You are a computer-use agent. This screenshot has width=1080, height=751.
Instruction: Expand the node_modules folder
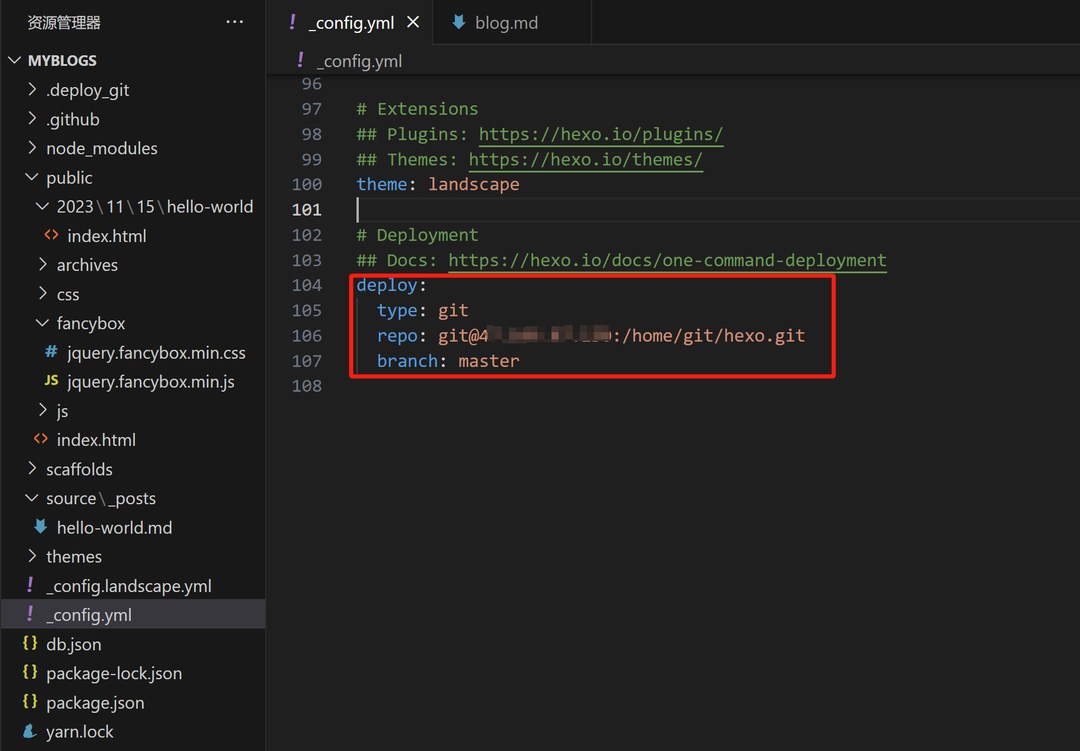click(32, 148)
